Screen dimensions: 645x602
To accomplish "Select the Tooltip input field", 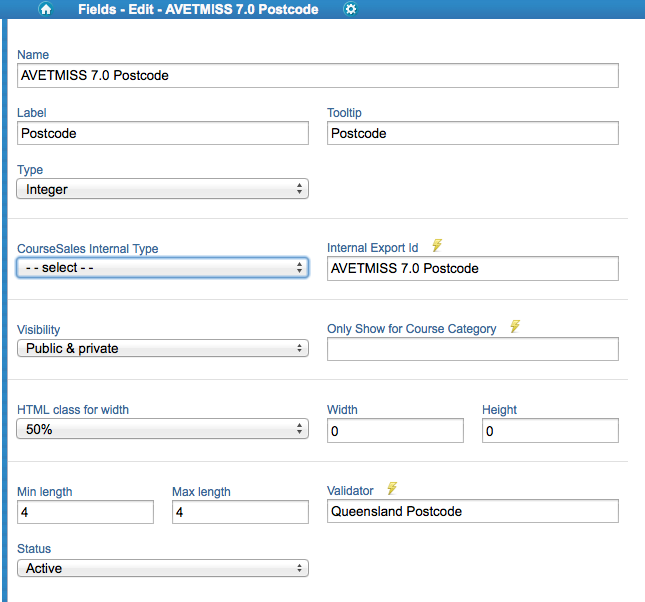I will (472, 133).
